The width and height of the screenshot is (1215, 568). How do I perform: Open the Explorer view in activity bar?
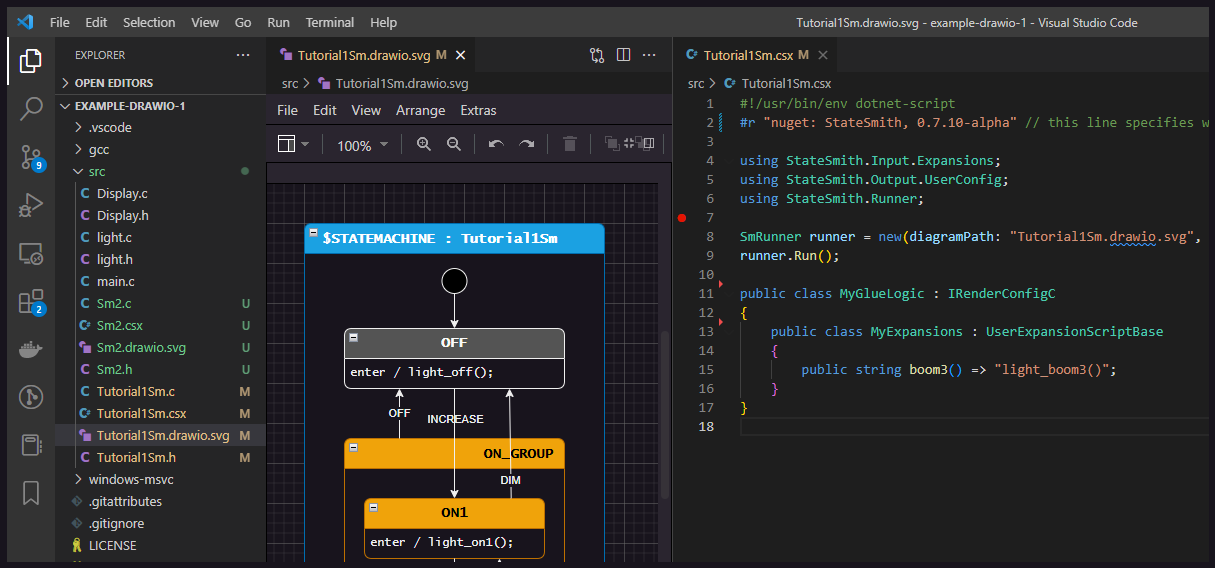tap(31, 63)
